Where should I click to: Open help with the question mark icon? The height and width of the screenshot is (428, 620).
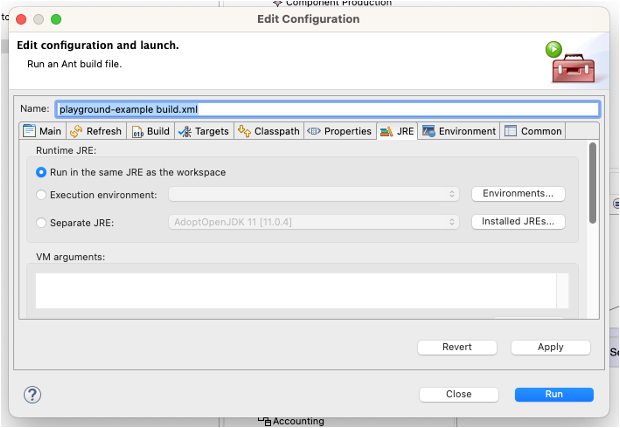pyautogui.click(x=32, y=395)
